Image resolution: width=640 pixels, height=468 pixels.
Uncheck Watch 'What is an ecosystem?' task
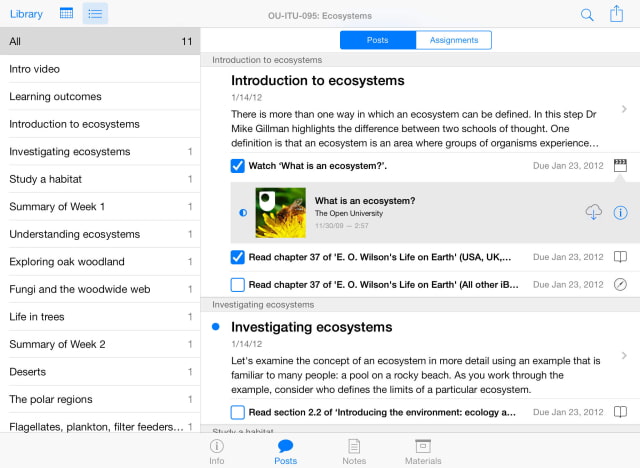click(x=238, y=165)
